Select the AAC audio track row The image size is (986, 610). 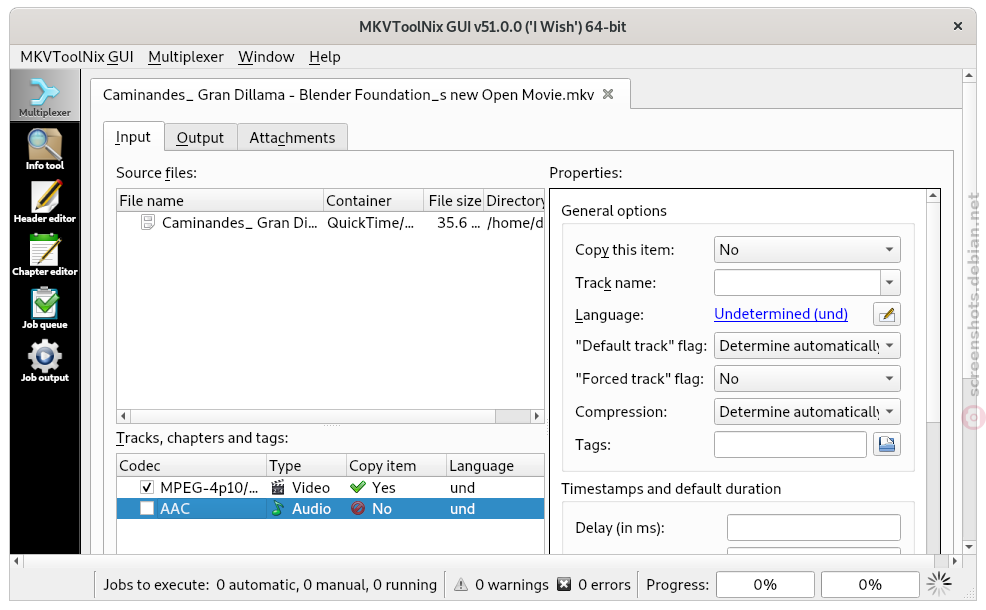pos(330,509)
